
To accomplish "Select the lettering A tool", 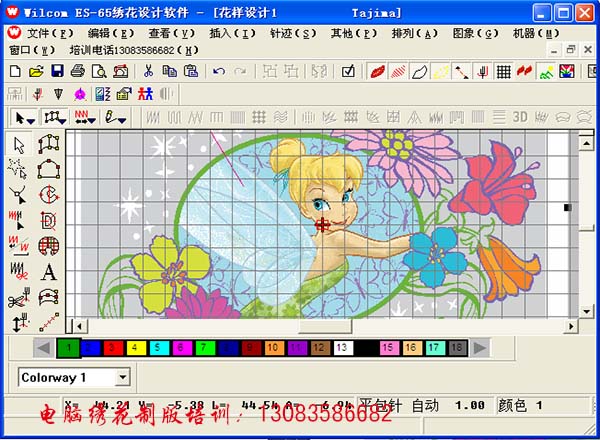I will pyautogui.click(x=48, y=271).
